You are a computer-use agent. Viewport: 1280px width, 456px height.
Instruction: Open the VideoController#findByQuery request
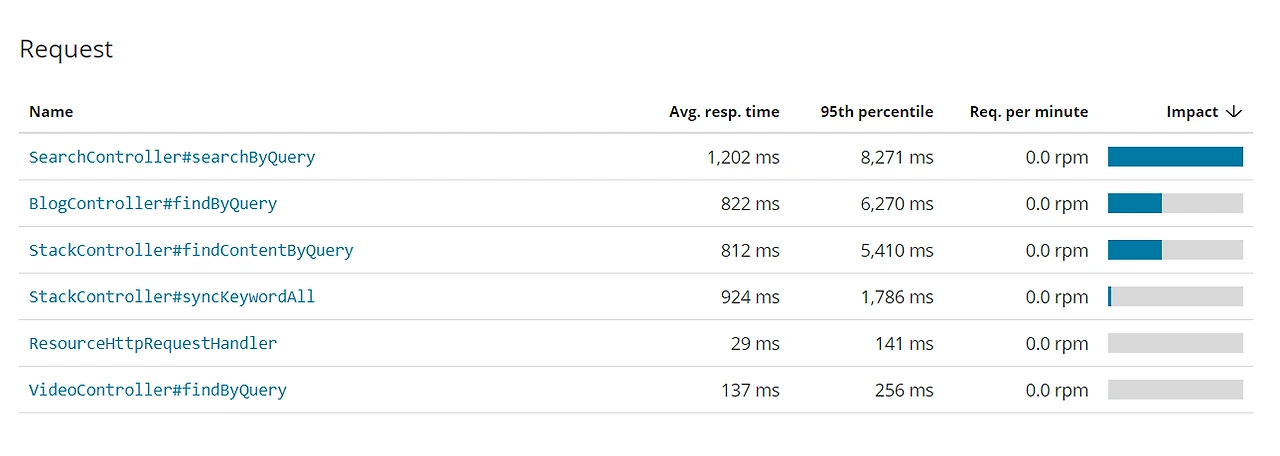158,390
